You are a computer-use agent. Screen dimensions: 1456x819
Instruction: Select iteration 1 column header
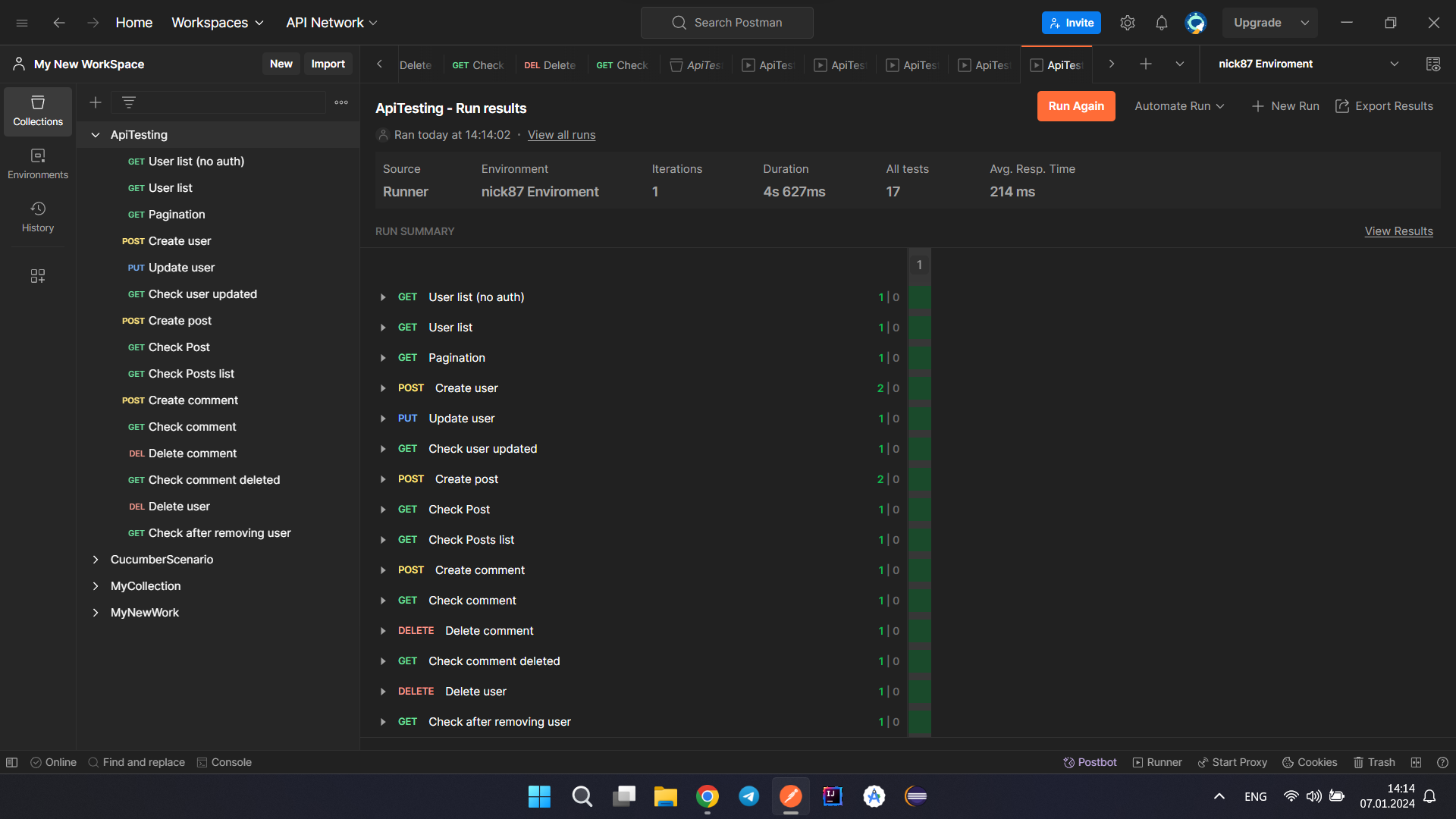point(920,265)
